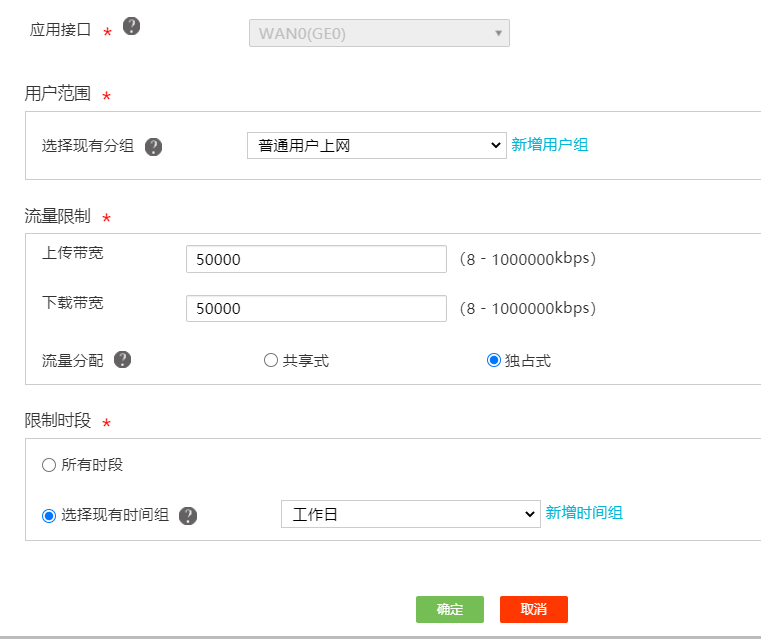Choose the 所有时段 radio option

(x=49, y=465)
